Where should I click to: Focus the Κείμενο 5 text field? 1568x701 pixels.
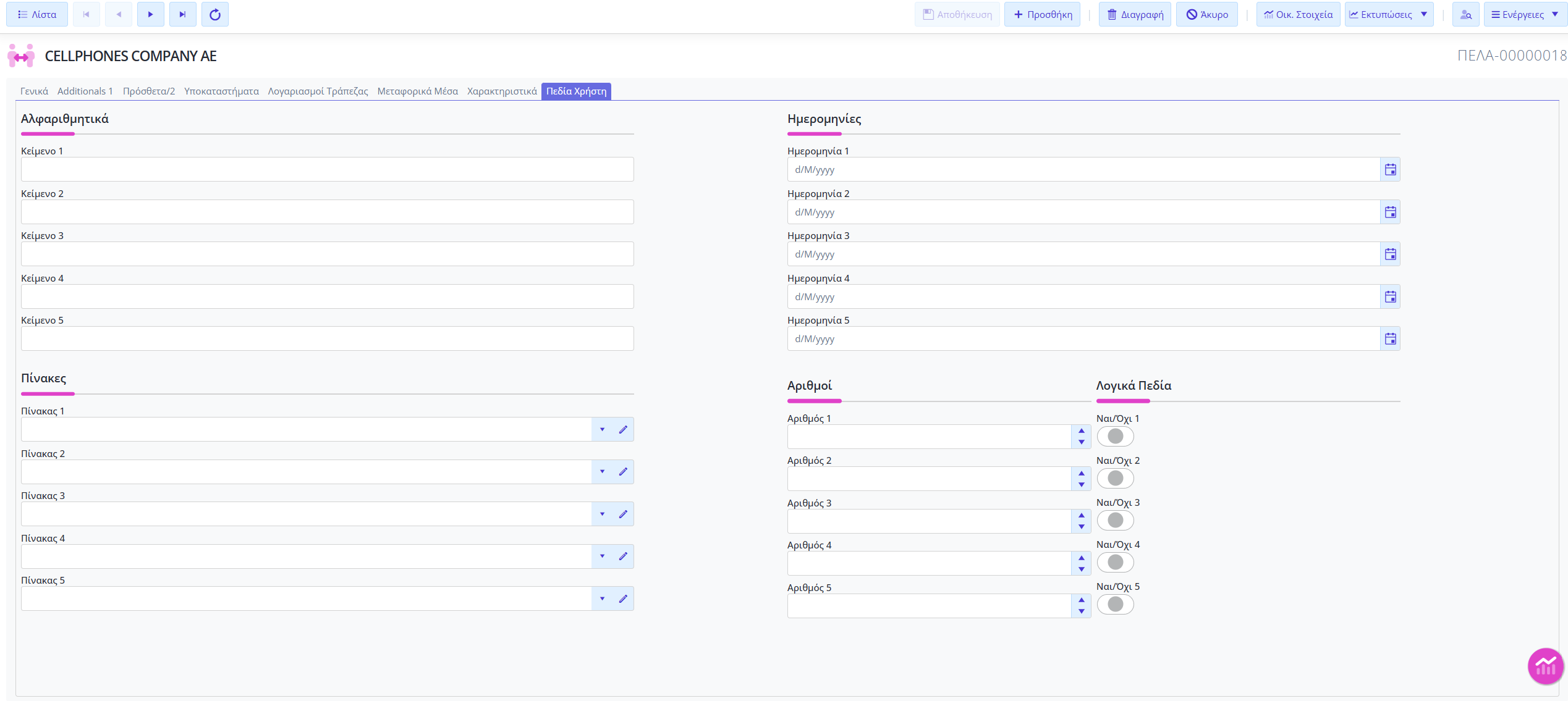[x=328, y=338]
